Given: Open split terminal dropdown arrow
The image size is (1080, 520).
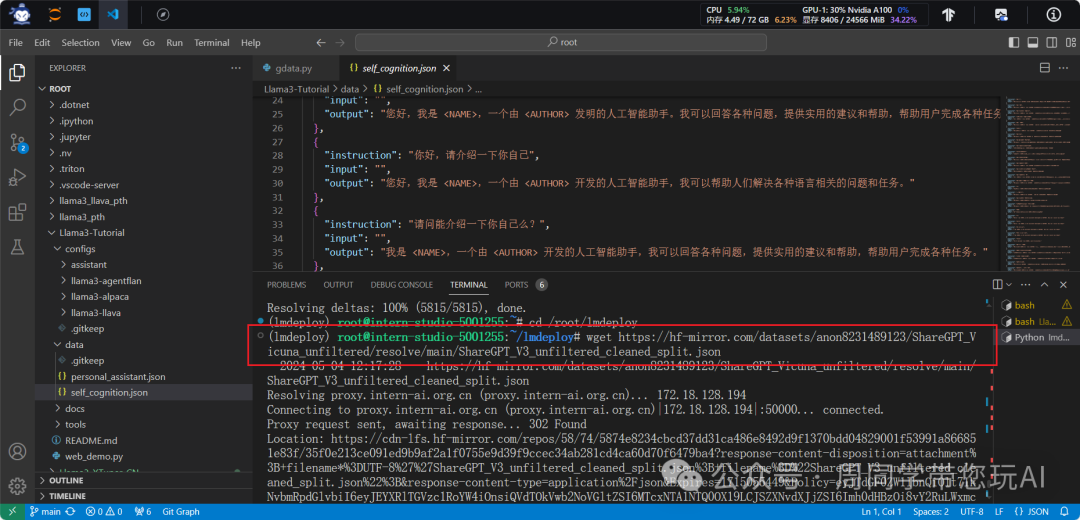Looking at the screenshot, I should 1009,284.
